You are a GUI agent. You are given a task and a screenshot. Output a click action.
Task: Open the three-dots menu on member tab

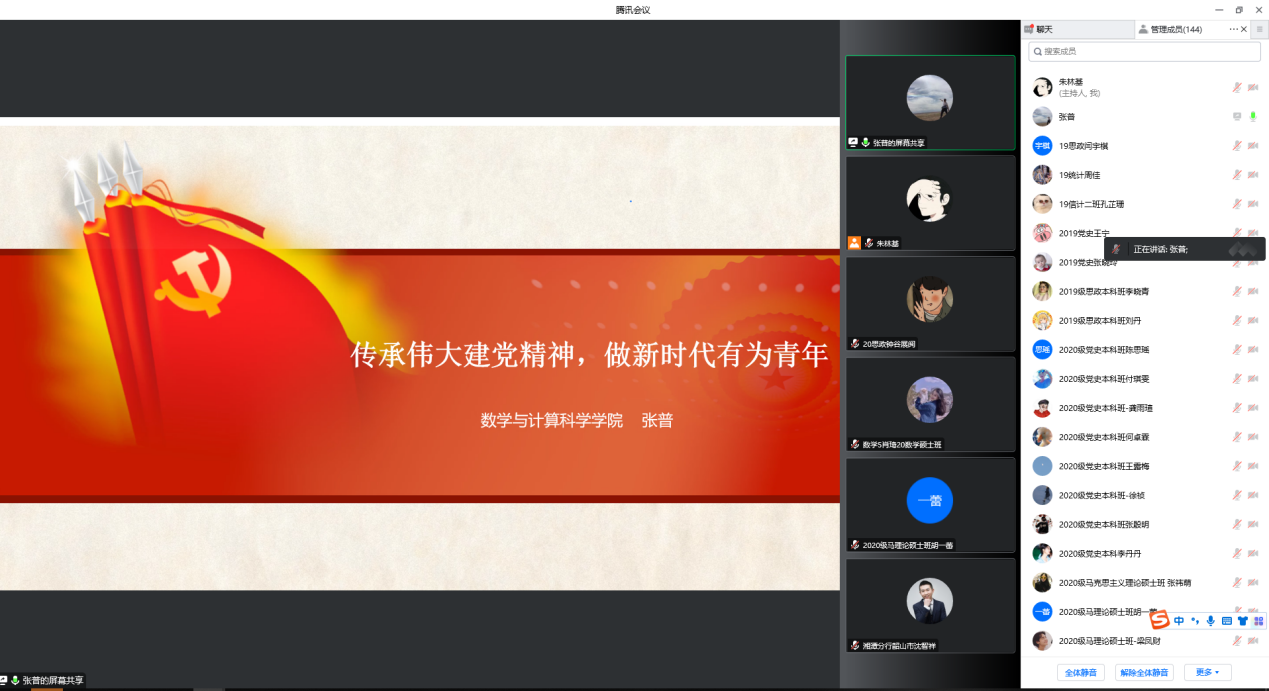pos(1233,30)
